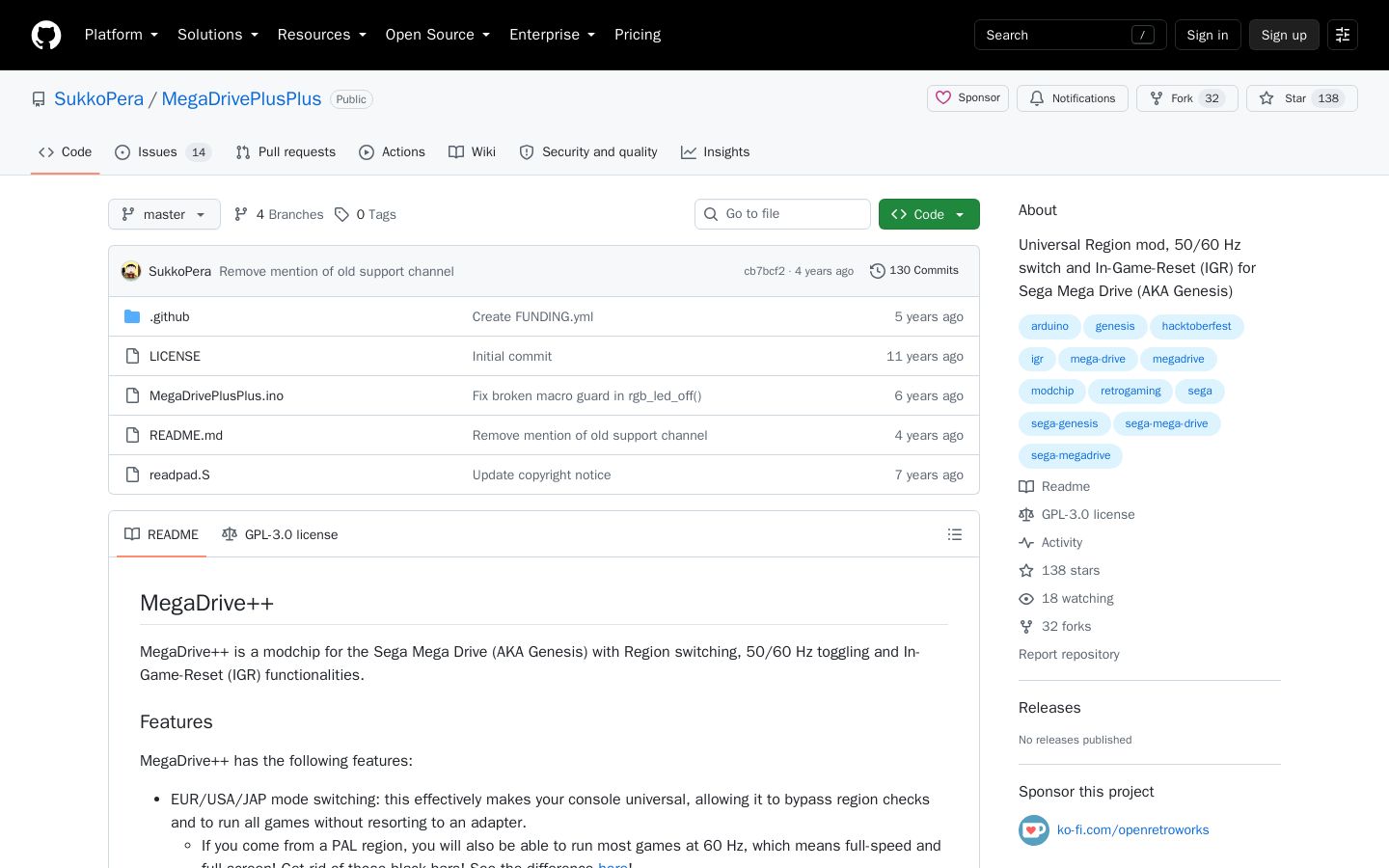Click the SukkoPera avatar in commit row
The height and width of the screenshot is (868, 1389).
(131, 271)
